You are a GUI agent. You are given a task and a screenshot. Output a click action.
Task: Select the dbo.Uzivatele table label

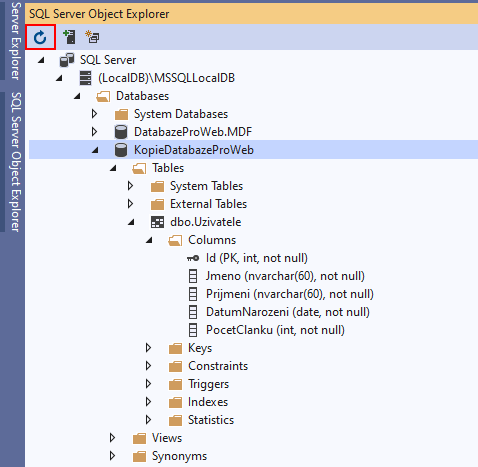[205, 222]
